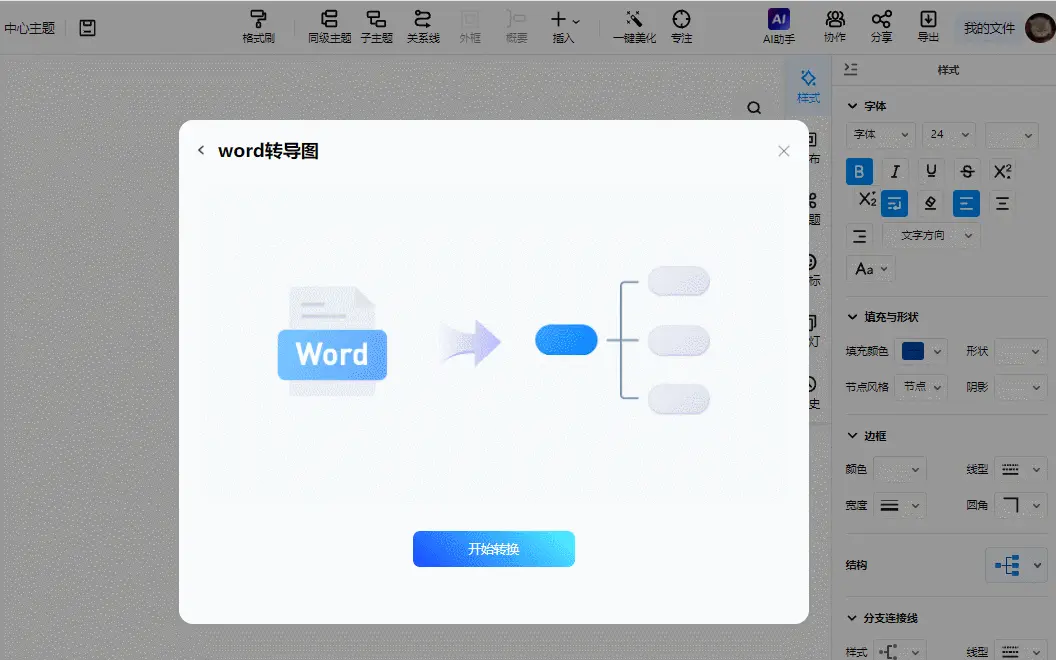Open the 圆角 corner radius dropdown
Viewport: 1056px width, 660px height.
point(1021,505)
